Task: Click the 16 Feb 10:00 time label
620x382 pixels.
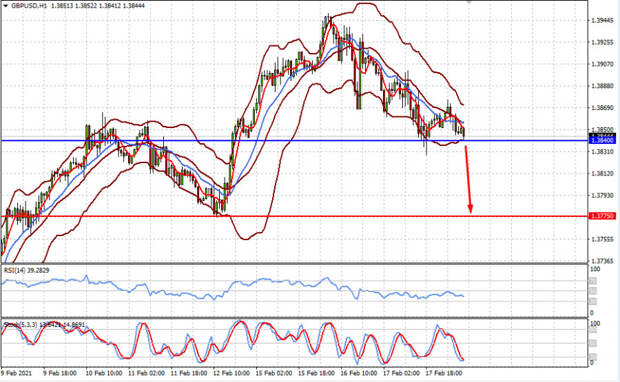Action: tap(359, 373)
